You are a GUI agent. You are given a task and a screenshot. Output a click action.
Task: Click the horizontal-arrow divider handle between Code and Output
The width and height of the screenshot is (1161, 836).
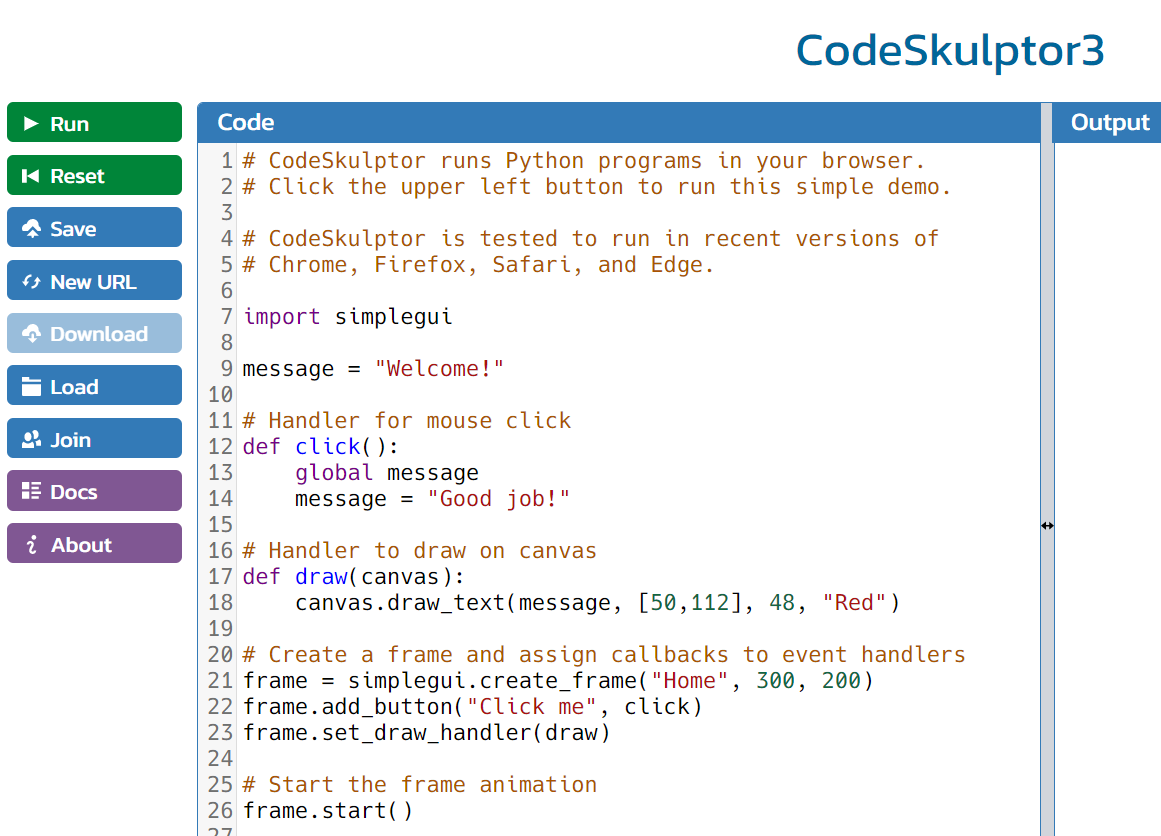coord(1047,526)
